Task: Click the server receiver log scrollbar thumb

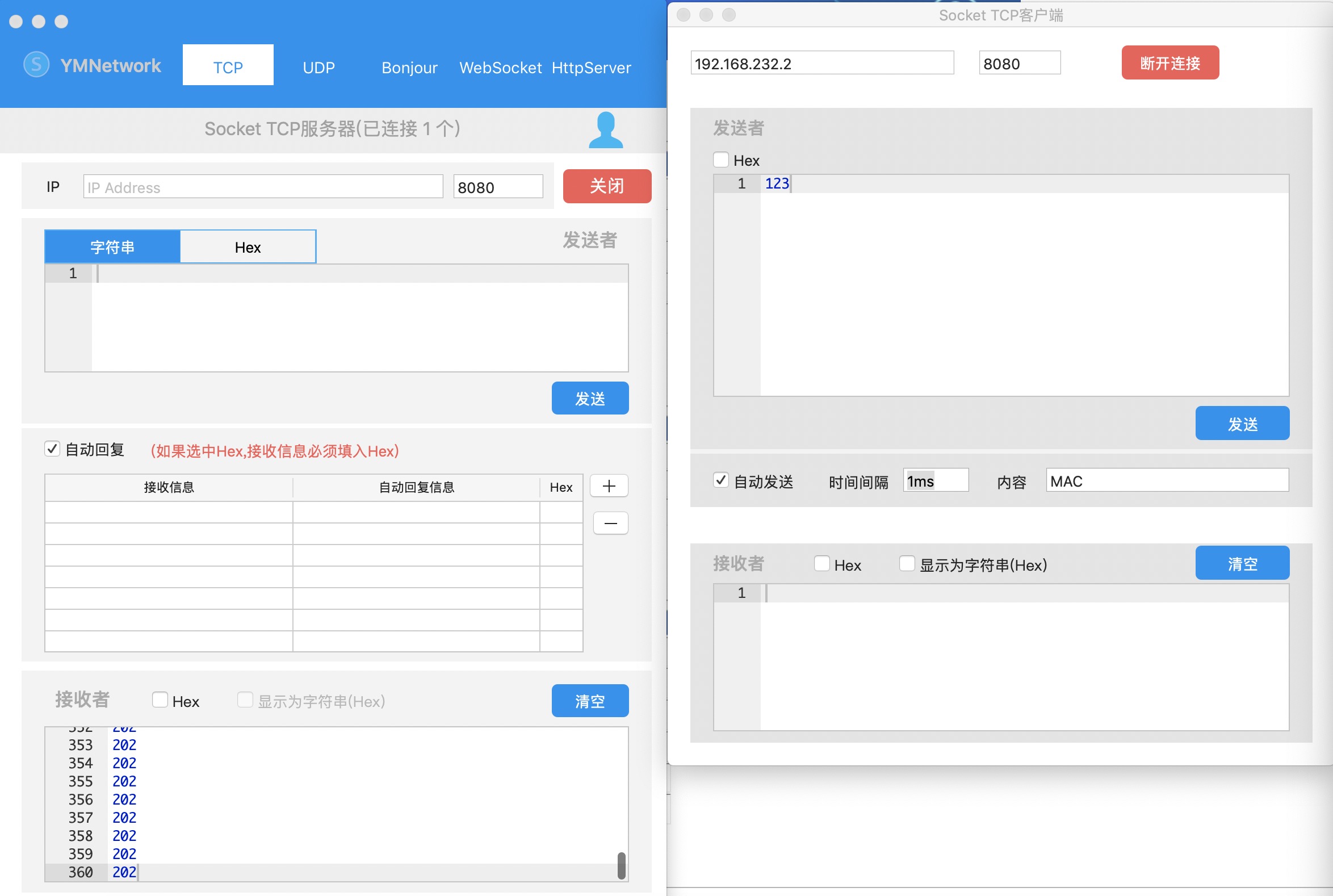Action: 621,866
